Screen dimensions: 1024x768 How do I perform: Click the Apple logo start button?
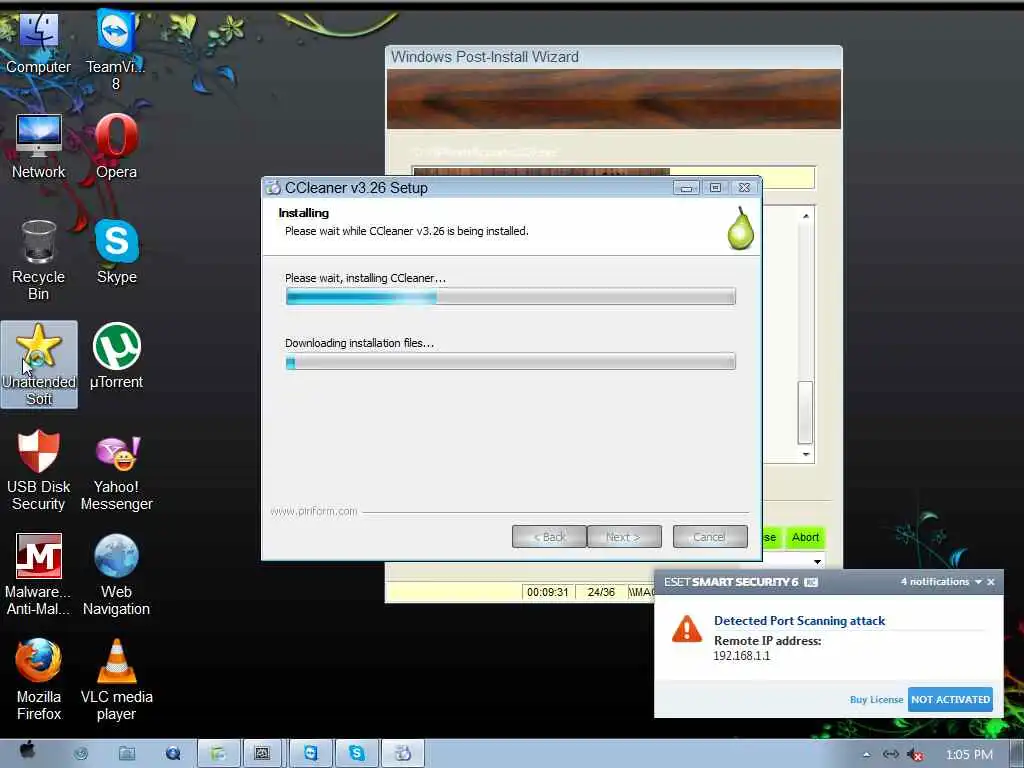(x=27, y=751)
